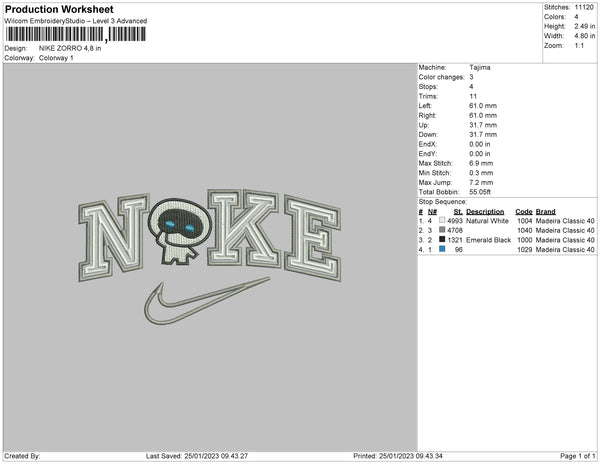600x464 pixels.
Task: Select the swoosh in the design preview
Action: 207,301
